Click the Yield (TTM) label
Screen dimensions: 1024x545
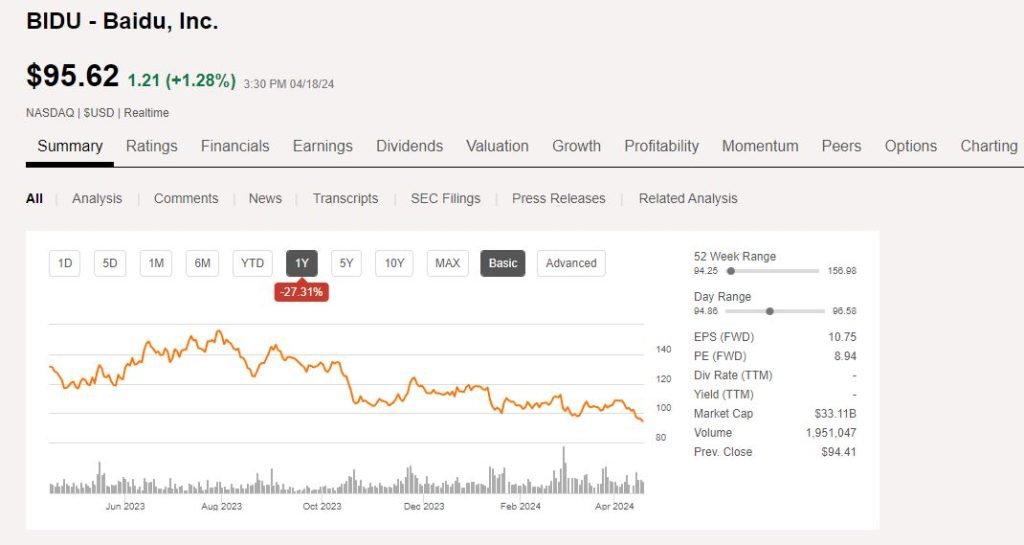tap(724, 394)
